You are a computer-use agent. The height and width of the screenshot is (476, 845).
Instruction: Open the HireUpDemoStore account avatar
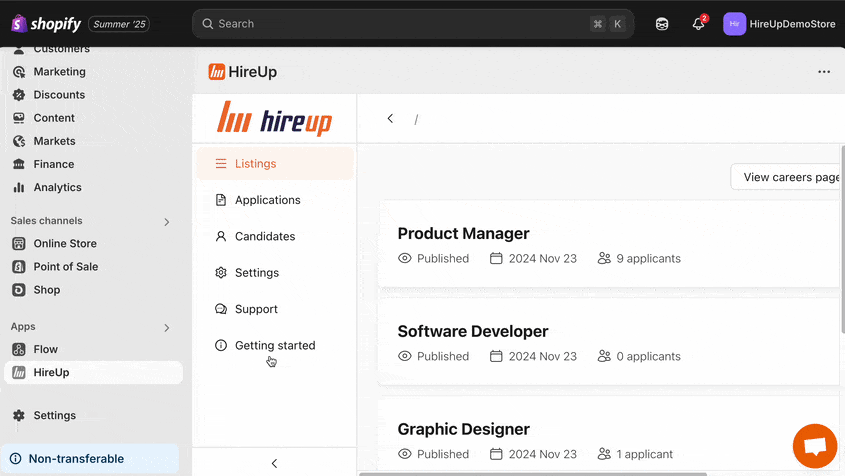735,24
